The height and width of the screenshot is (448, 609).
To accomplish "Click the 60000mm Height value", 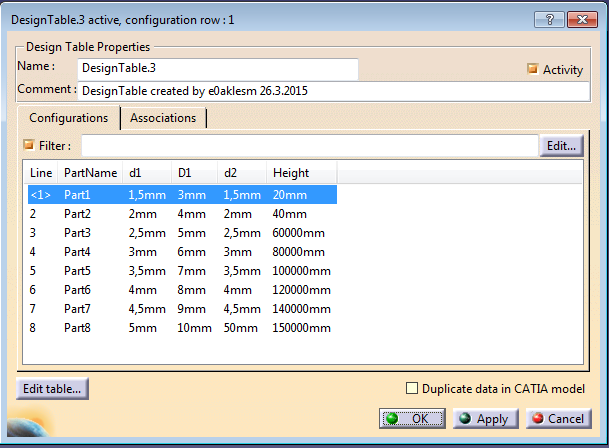I will point(298,233).
